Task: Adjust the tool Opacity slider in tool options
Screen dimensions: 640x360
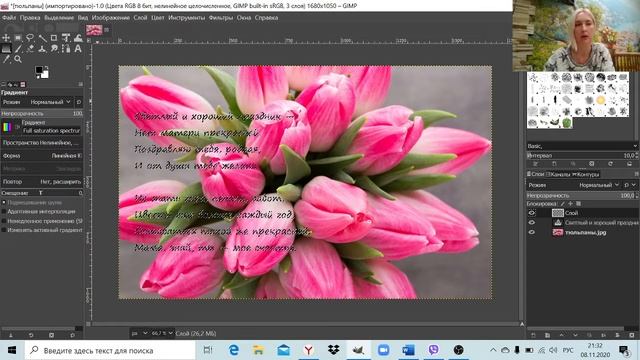Action: tap(42, 113)
